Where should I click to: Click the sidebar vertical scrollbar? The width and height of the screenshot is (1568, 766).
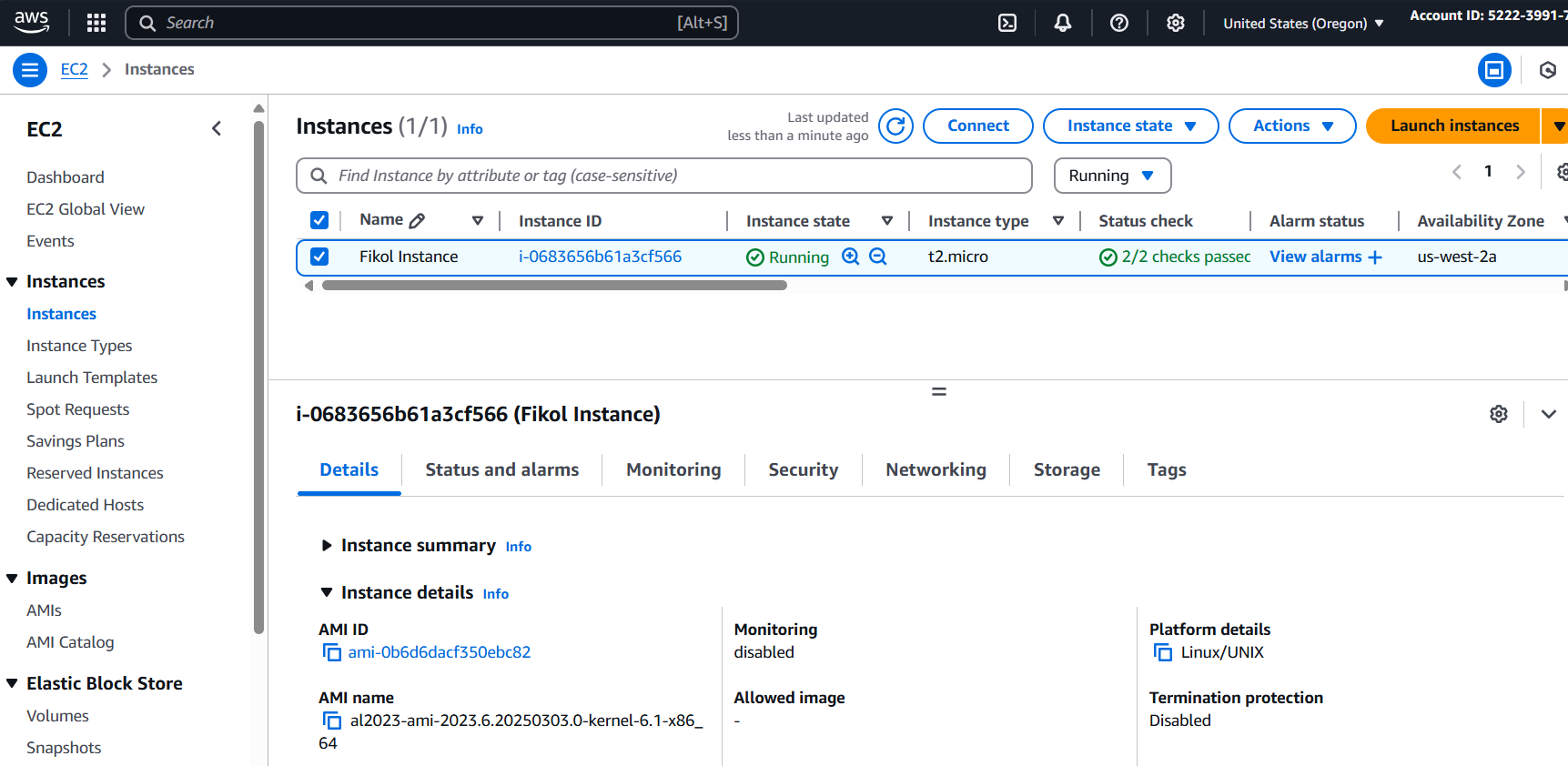tap(259, 377)
